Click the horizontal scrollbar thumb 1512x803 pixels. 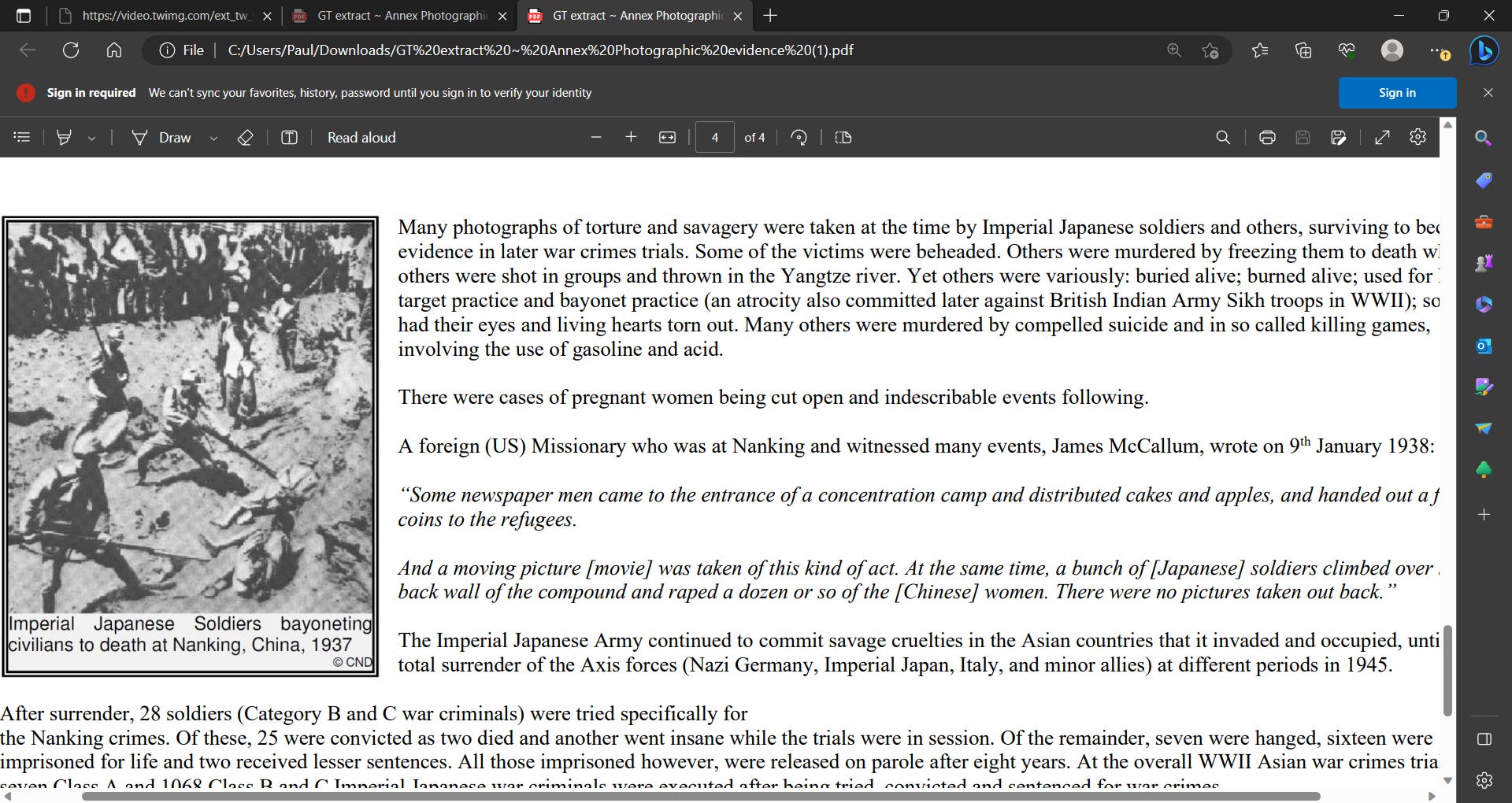(701, 797)
